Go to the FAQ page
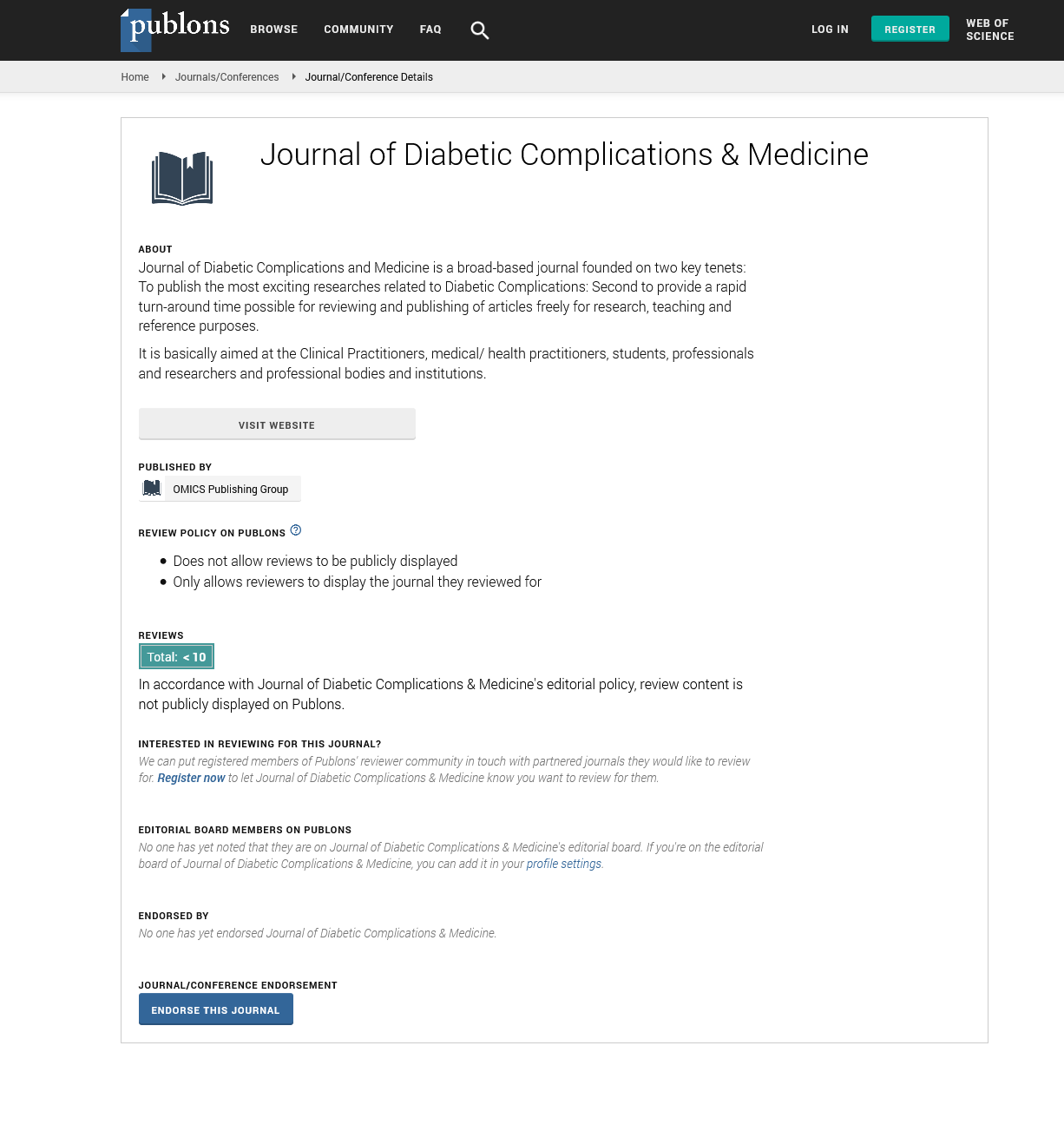Viewport: 1064px width, 1131px height. tap(430, 30)
